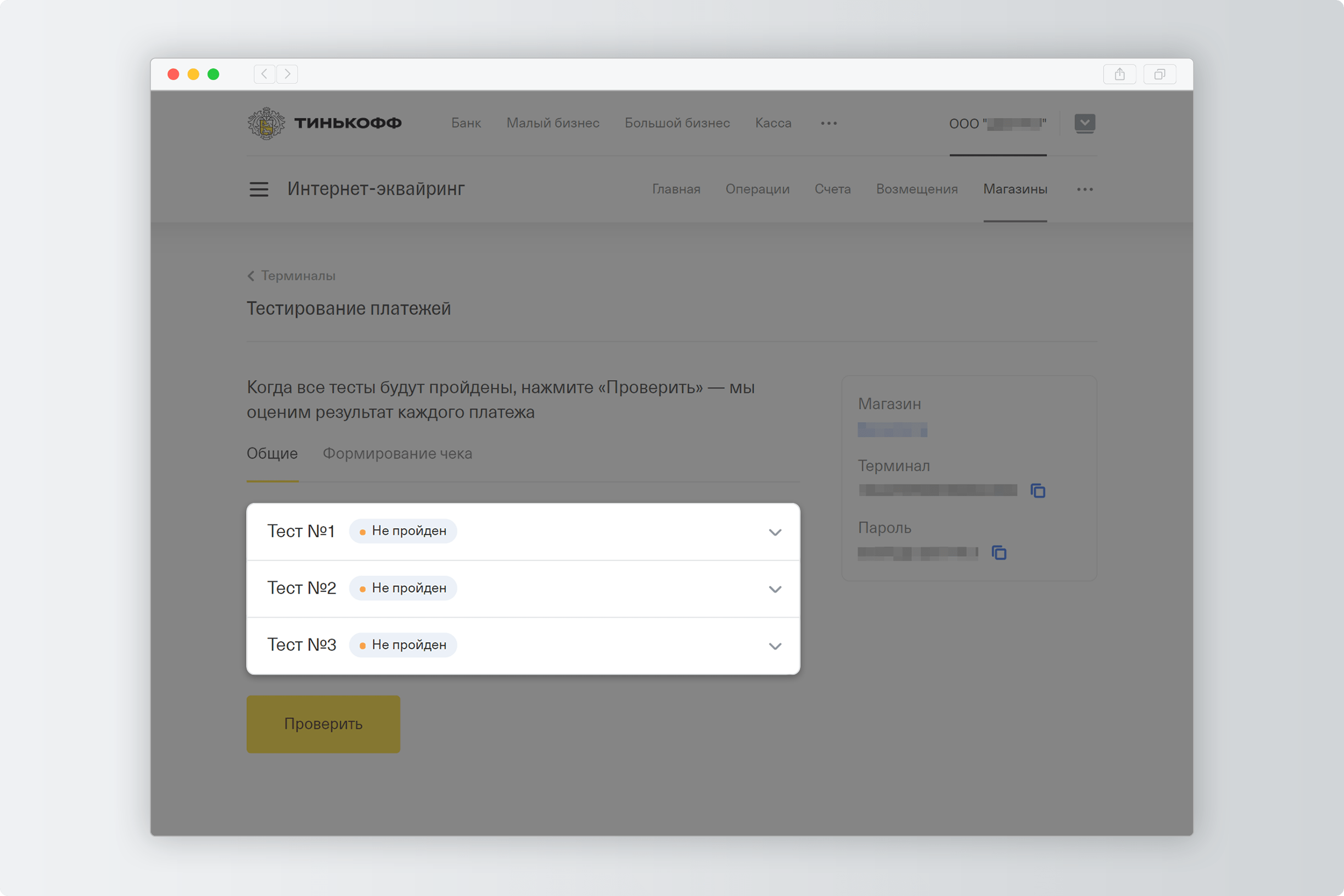Minimize the window with yellow button
This screenshot has width=1344, height=896.
point(193,74)
